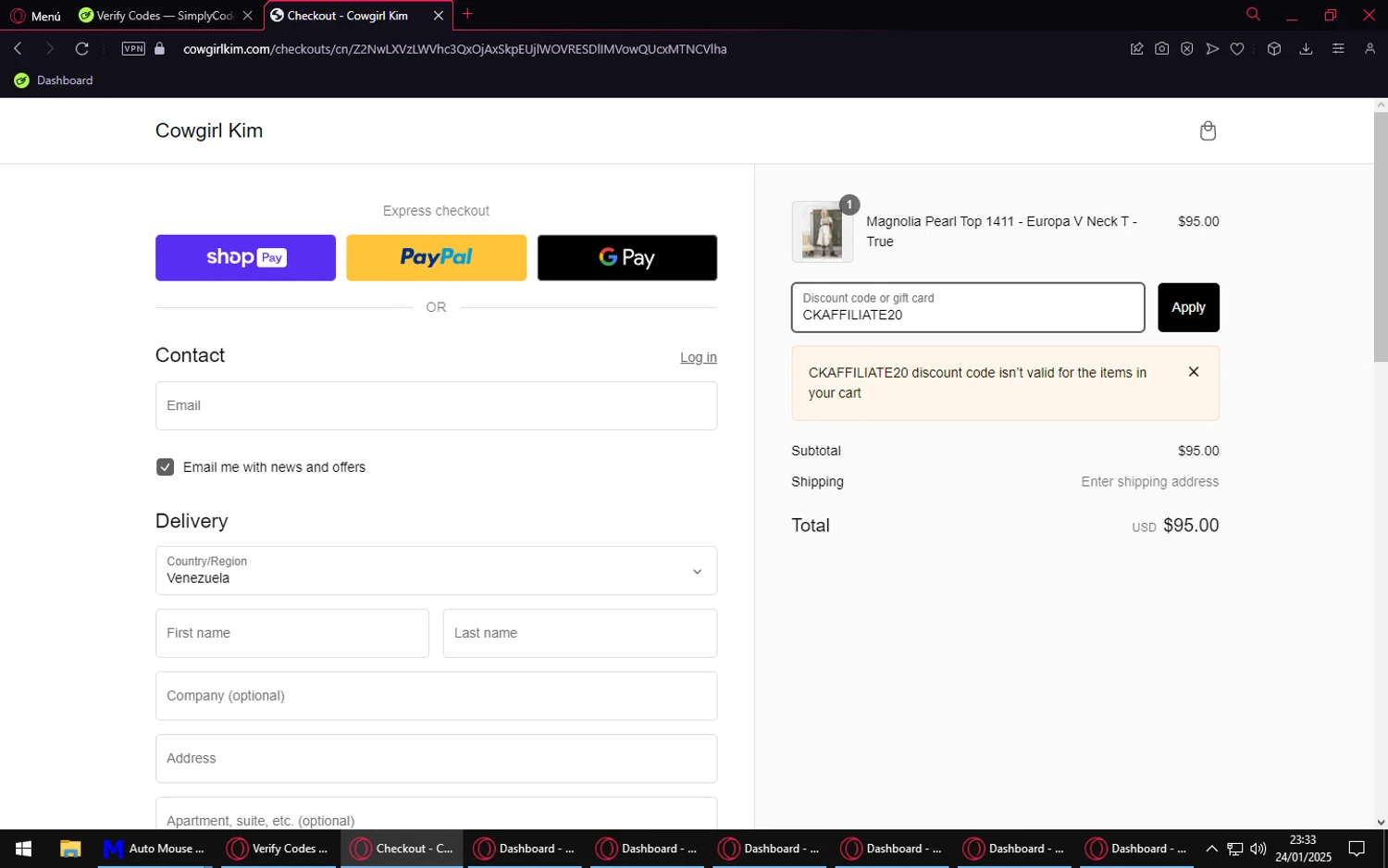Open the ad blocker shield icon
The image size is (1388, 868).
coord(1186,49)
